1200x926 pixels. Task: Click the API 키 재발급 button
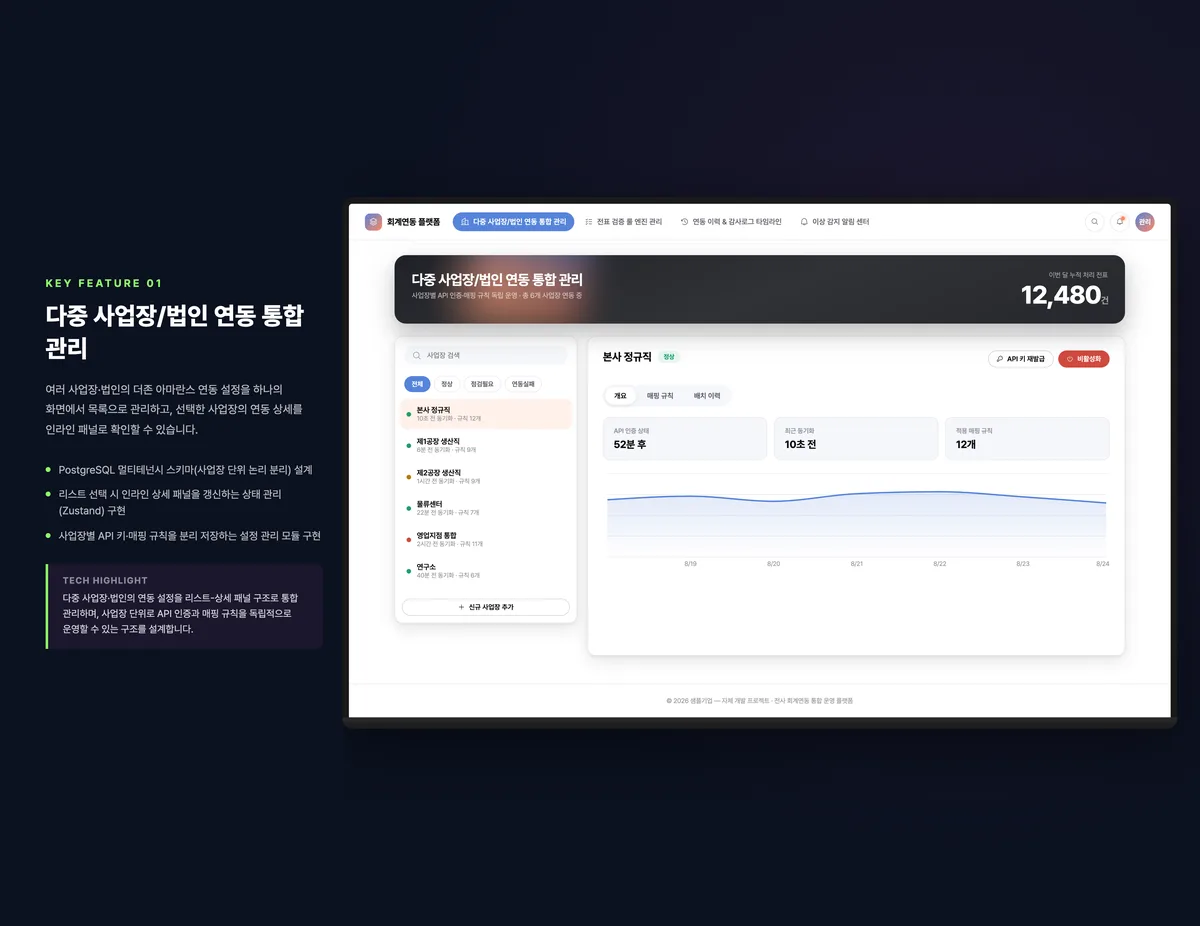(x=1020, y=358)
